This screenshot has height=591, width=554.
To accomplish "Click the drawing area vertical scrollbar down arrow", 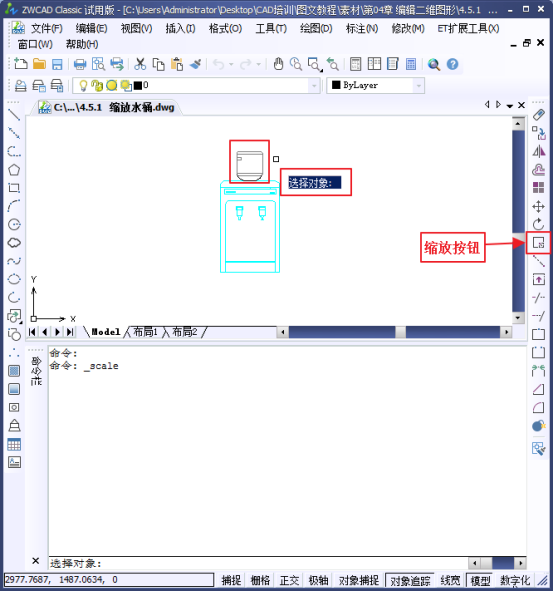I will [518, 318].
